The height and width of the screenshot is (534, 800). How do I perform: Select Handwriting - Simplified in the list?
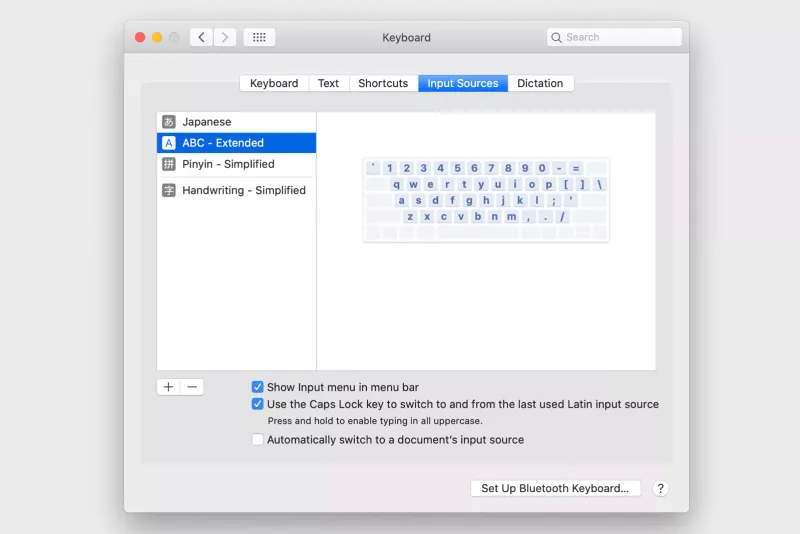pos(237,190)
